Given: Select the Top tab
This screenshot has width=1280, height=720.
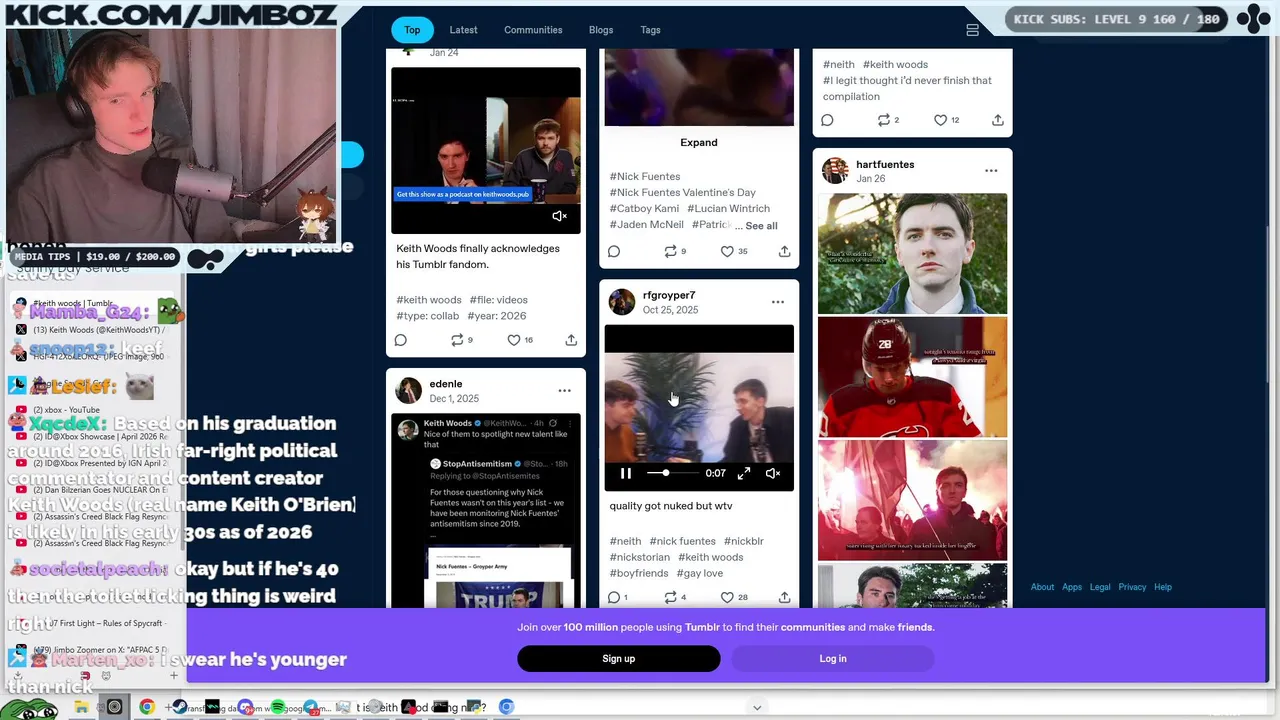Looking at the screenshot, I should (x=412, y=30).
